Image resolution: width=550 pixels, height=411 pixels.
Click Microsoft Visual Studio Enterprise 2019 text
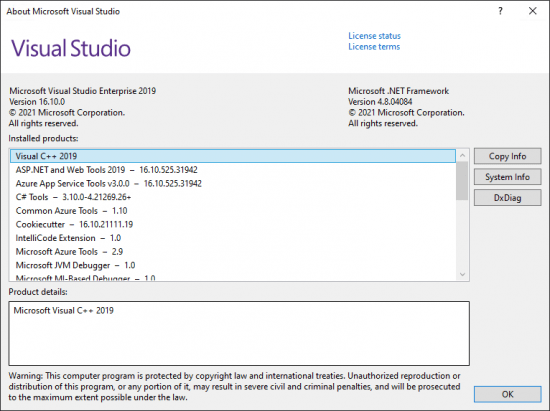tap(82, 91)
